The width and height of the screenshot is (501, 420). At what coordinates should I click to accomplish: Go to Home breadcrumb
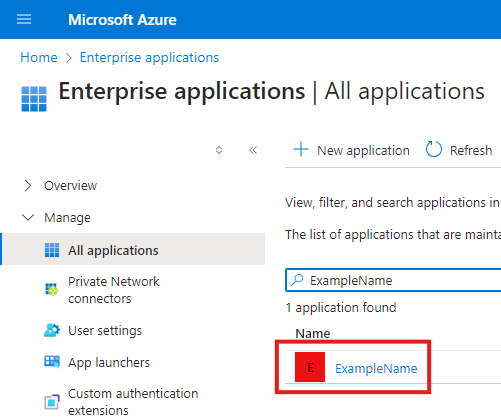(39, 57)
